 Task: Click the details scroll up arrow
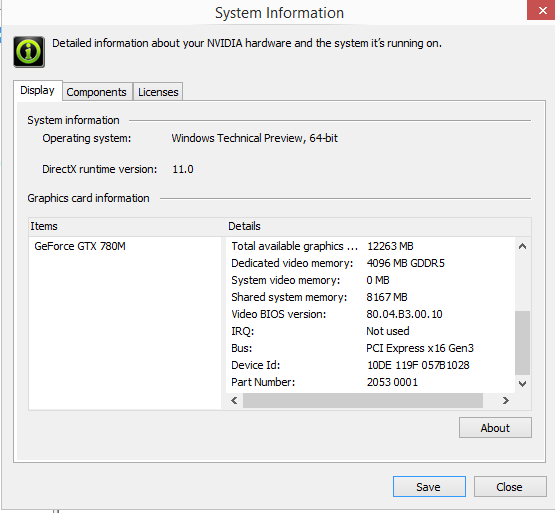tap(522, 246)
